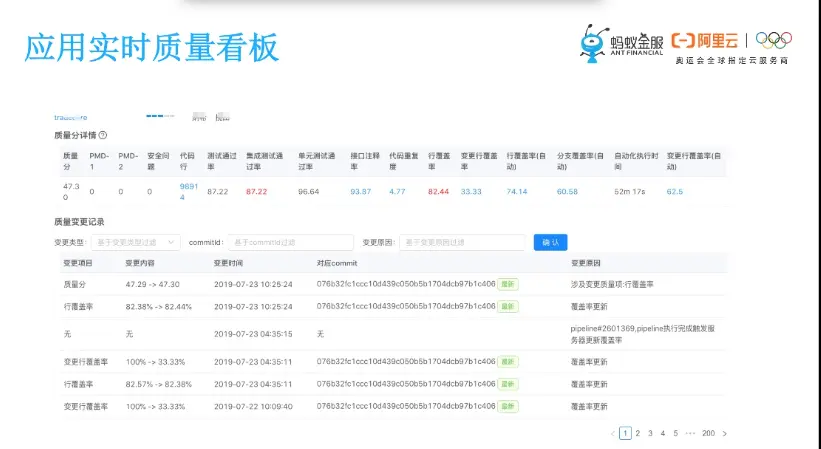This screenshot has width=821, height=449.
Task: Select page 5 in pagination
Action: click(675, 433)
